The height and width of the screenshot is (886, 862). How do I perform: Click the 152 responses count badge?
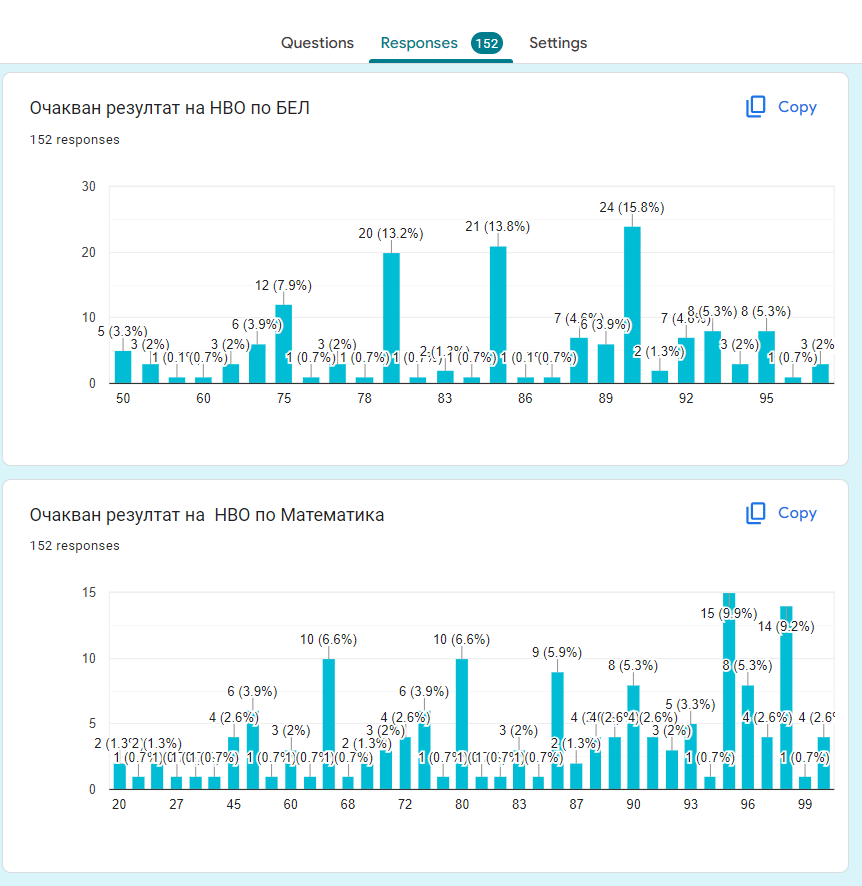click(x=487, y=43)
